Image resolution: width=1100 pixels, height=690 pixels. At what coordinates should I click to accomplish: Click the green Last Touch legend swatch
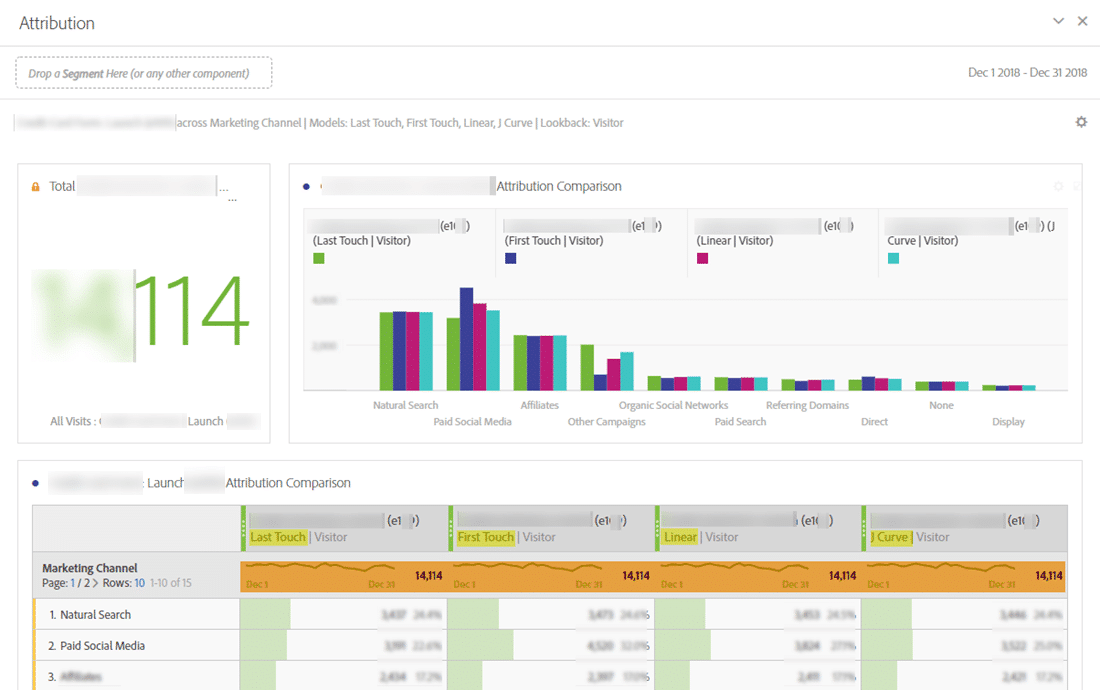pyautogui.click(x=319, y=258)
